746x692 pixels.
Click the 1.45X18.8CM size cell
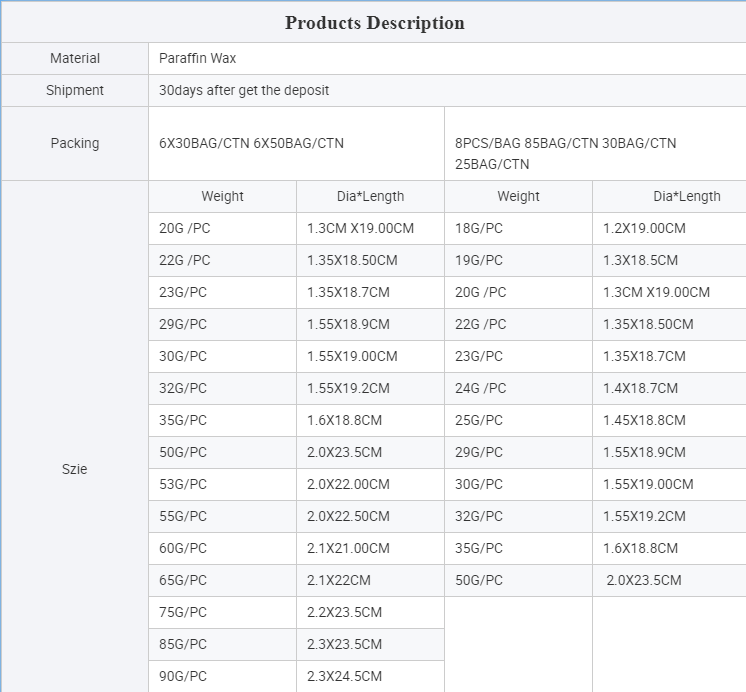point(669,420)
